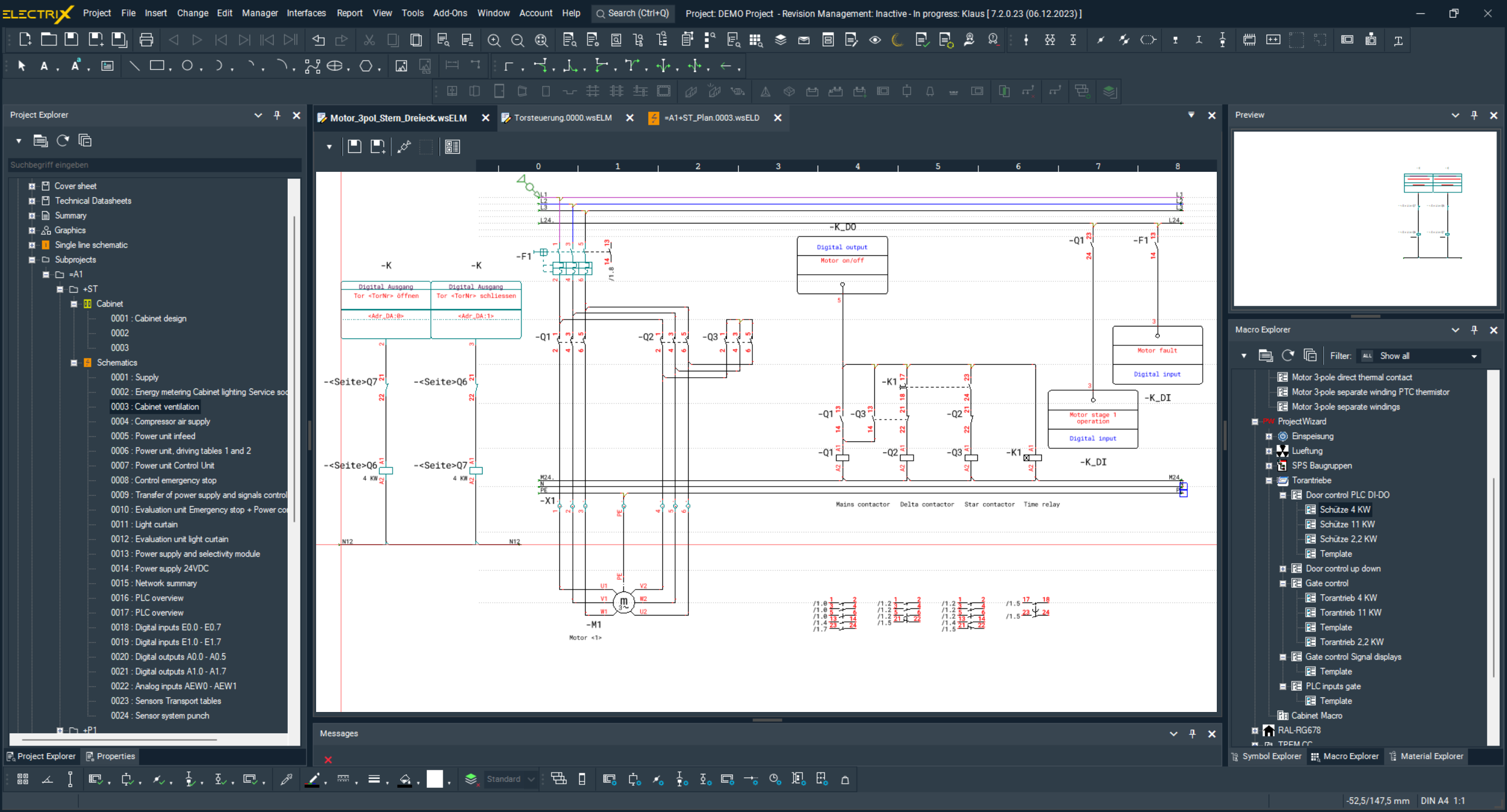Select page 0004 Compressor air supply
The image size is (1507, 812).
160,421
